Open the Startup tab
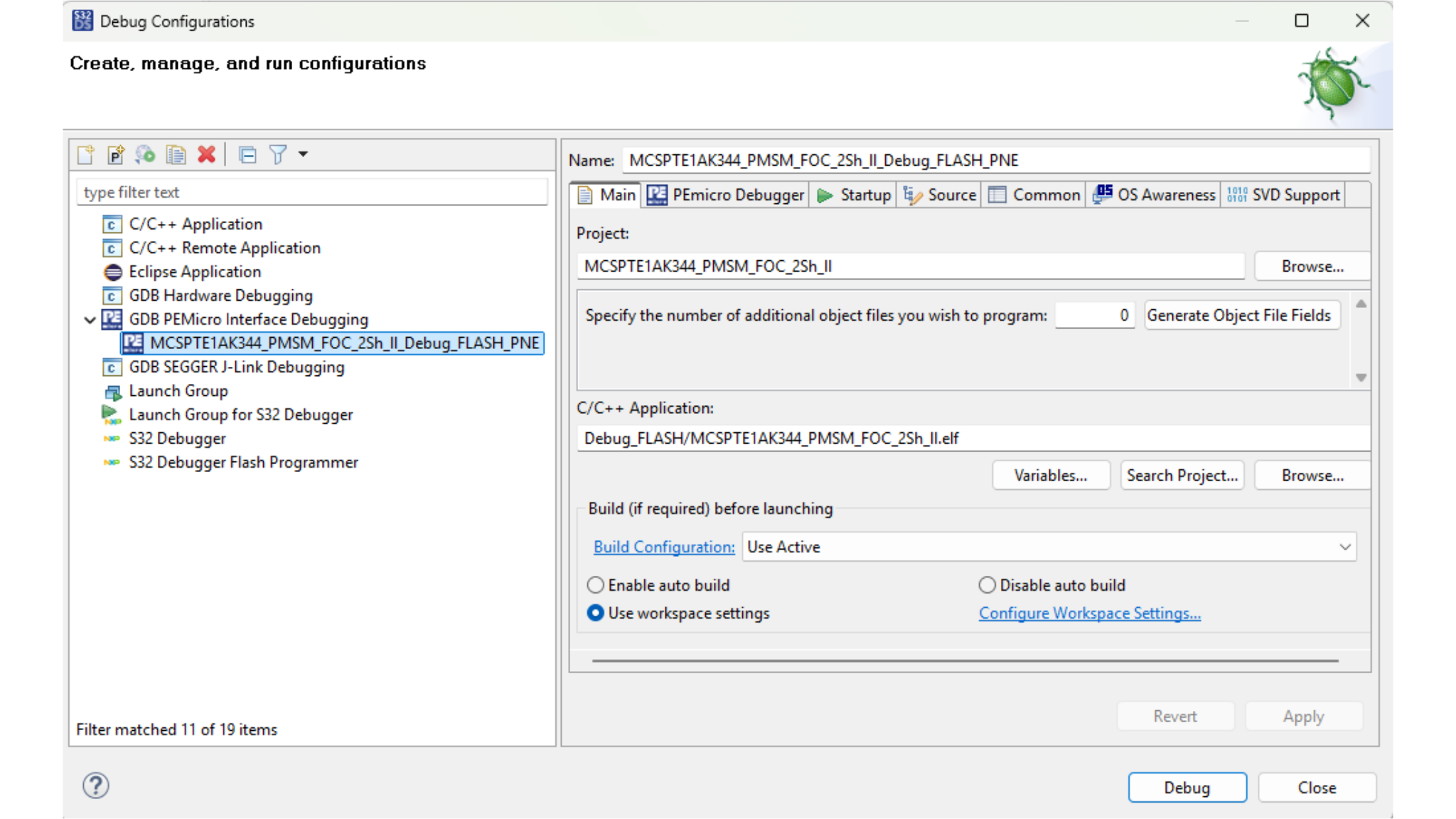 pos(854,195)
